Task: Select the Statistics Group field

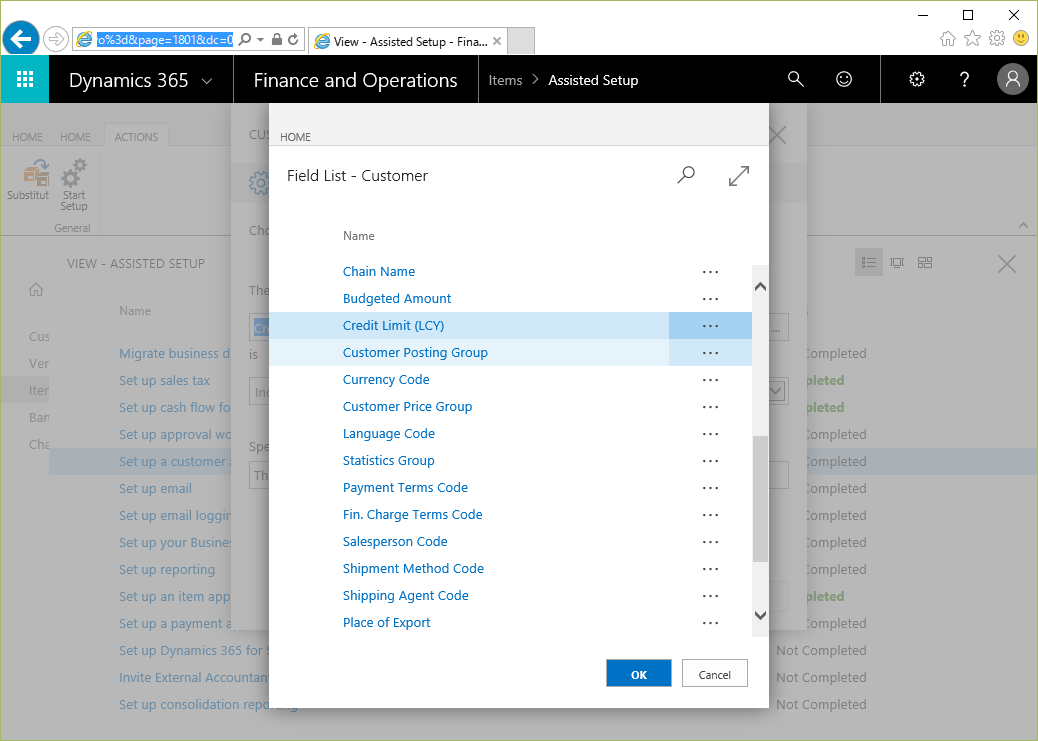Action: [x=389, y=461]
